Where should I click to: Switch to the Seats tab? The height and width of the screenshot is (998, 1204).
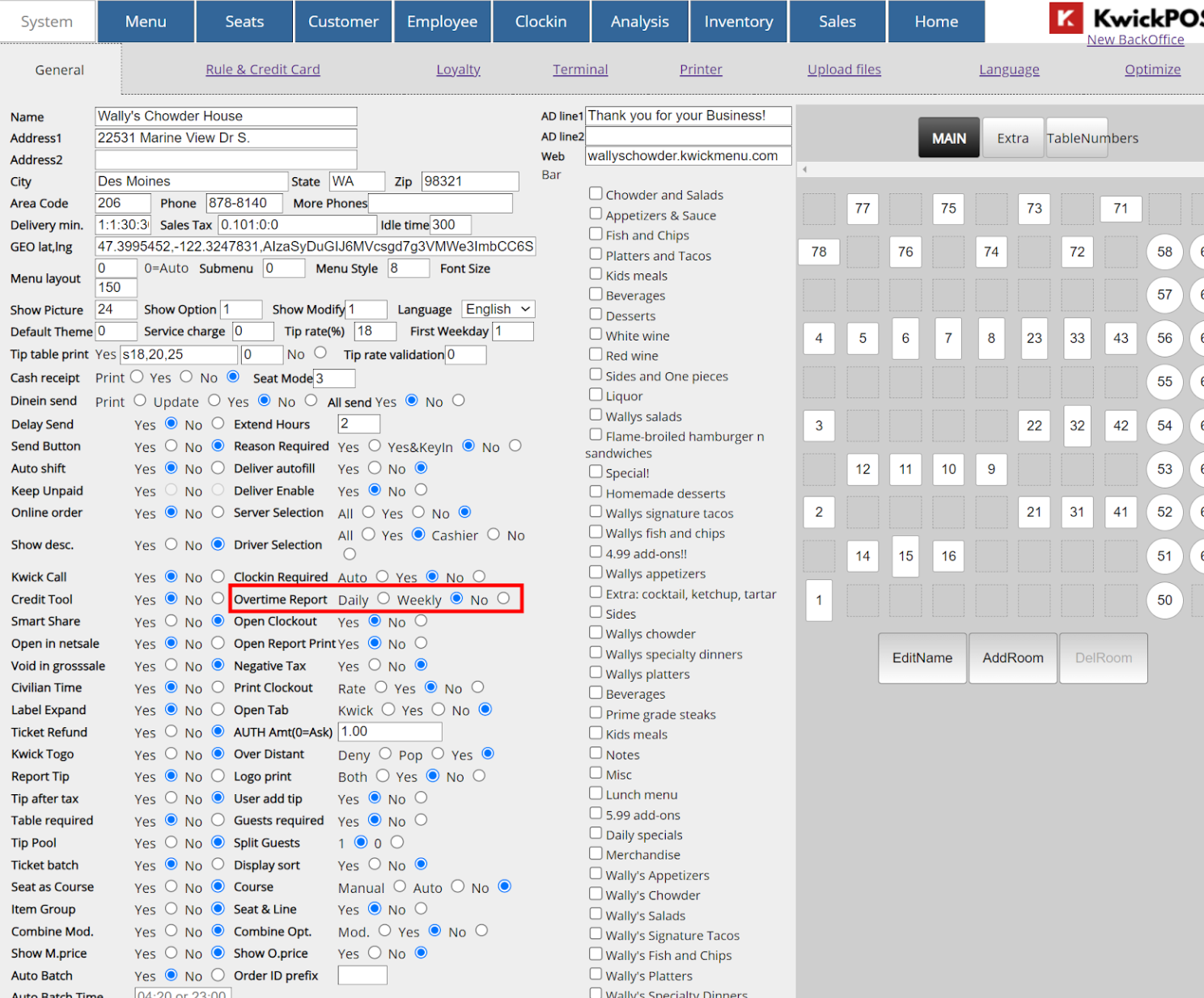pyautogui.click(x=244, y=21)
